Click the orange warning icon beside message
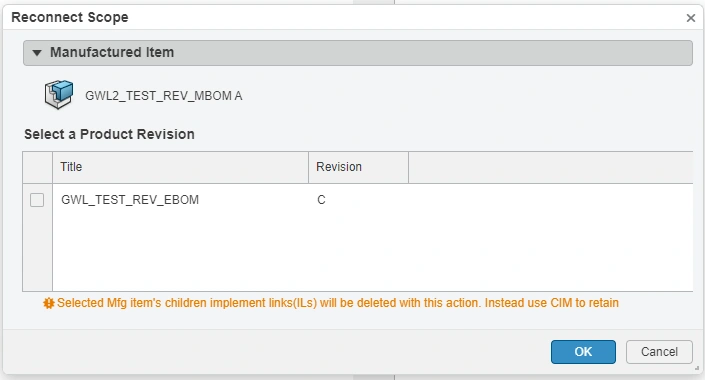The width and height of the screenshot is (705, 380). 49,303
